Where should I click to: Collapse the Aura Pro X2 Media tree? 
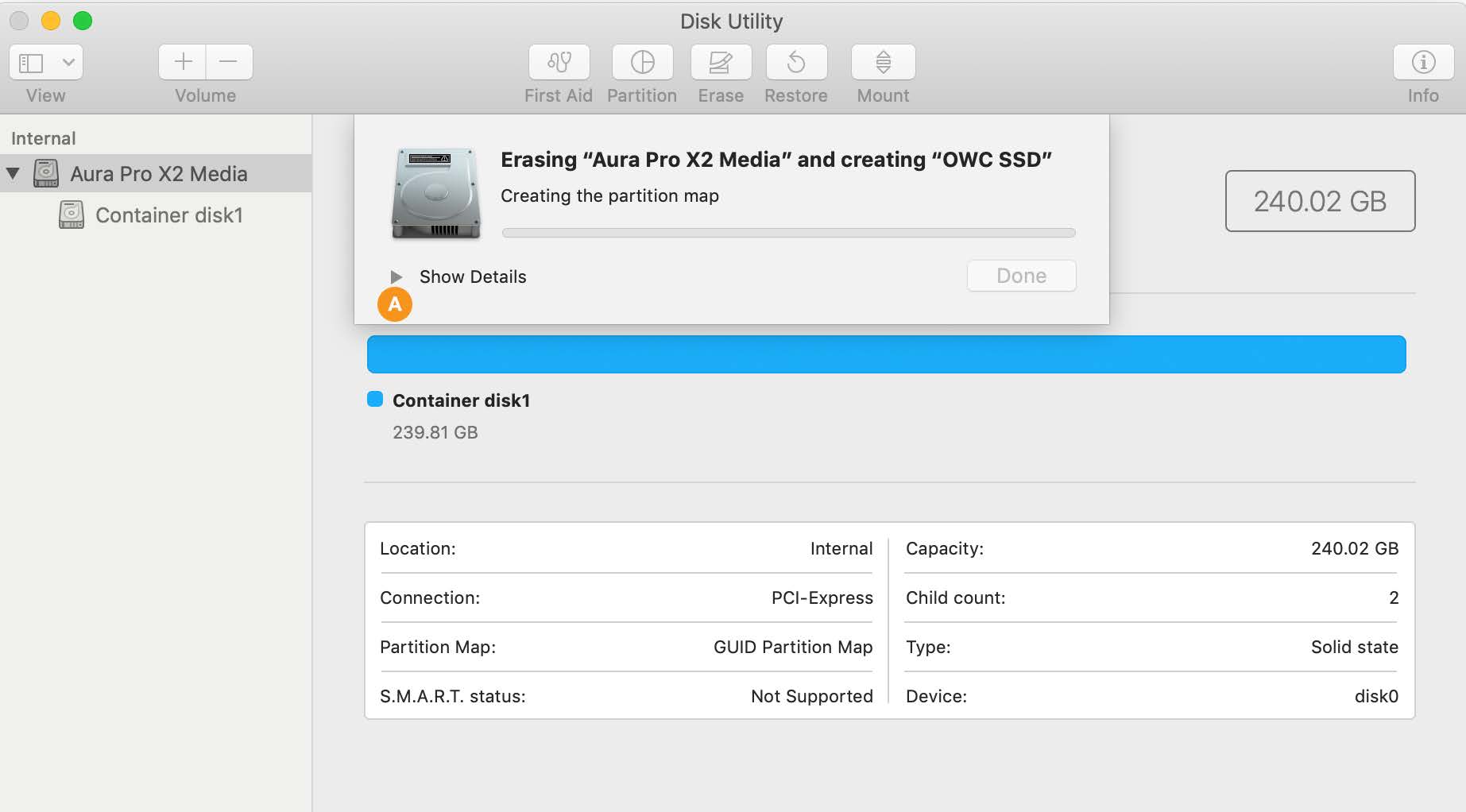click(x=13, y=173)
